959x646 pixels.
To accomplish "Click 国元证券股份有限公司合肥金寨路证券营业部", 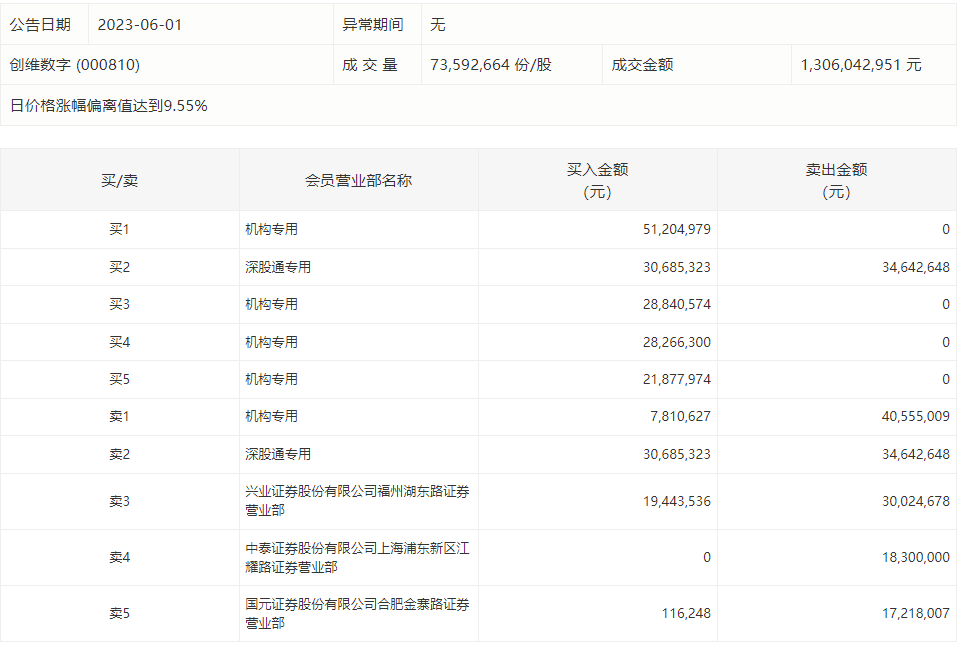I will pos(357,614).
